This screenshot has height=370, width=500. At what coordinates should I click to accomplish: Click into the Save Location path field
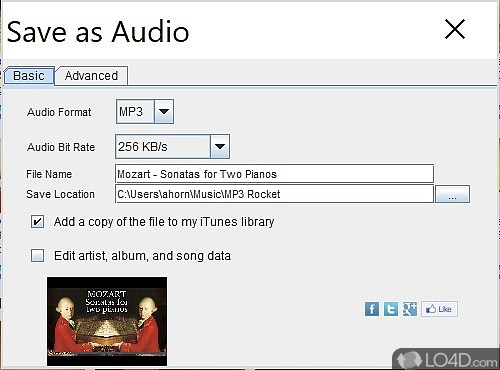[x=274, y=194]
